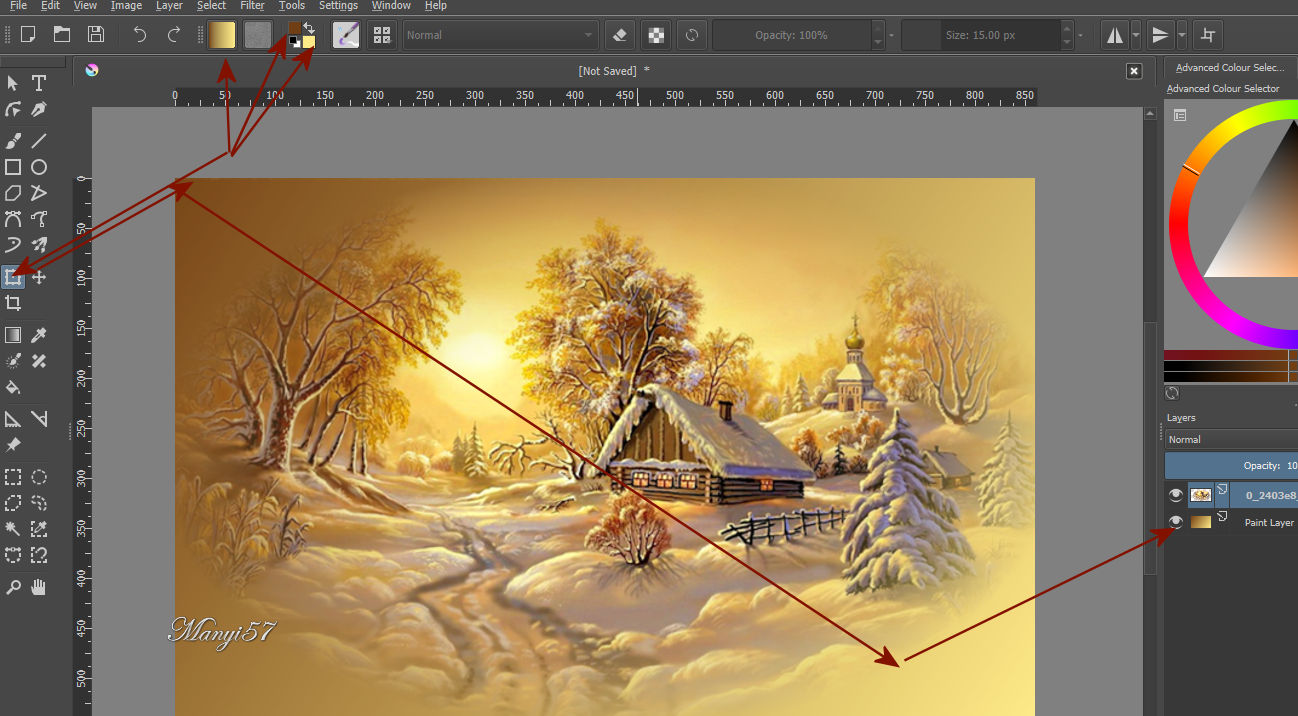This screenshot has height=716, width=1298.
Task: Open the Filter menu
Action: (x=253, y=6)
